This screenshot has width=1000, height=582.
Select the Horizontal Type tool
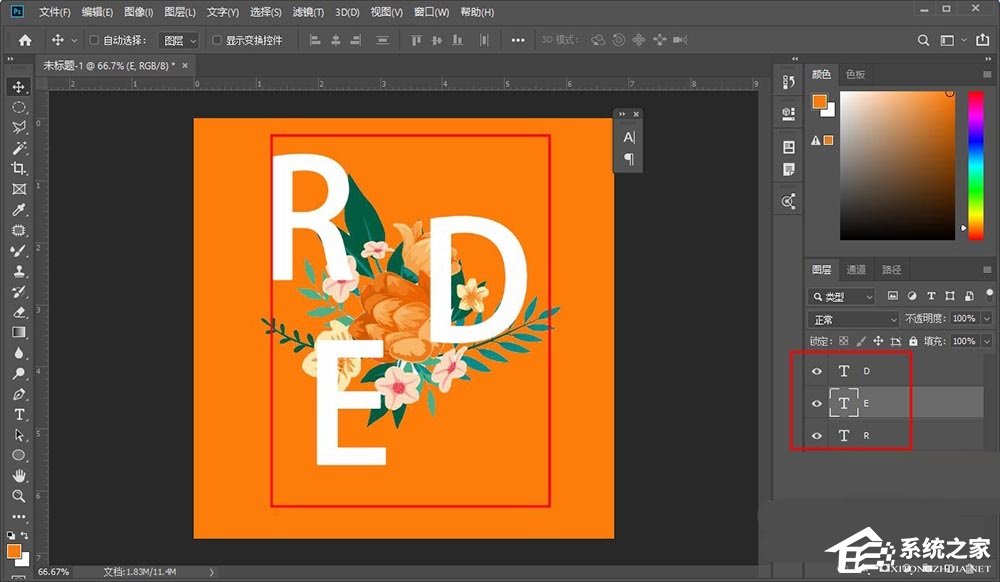18,414
